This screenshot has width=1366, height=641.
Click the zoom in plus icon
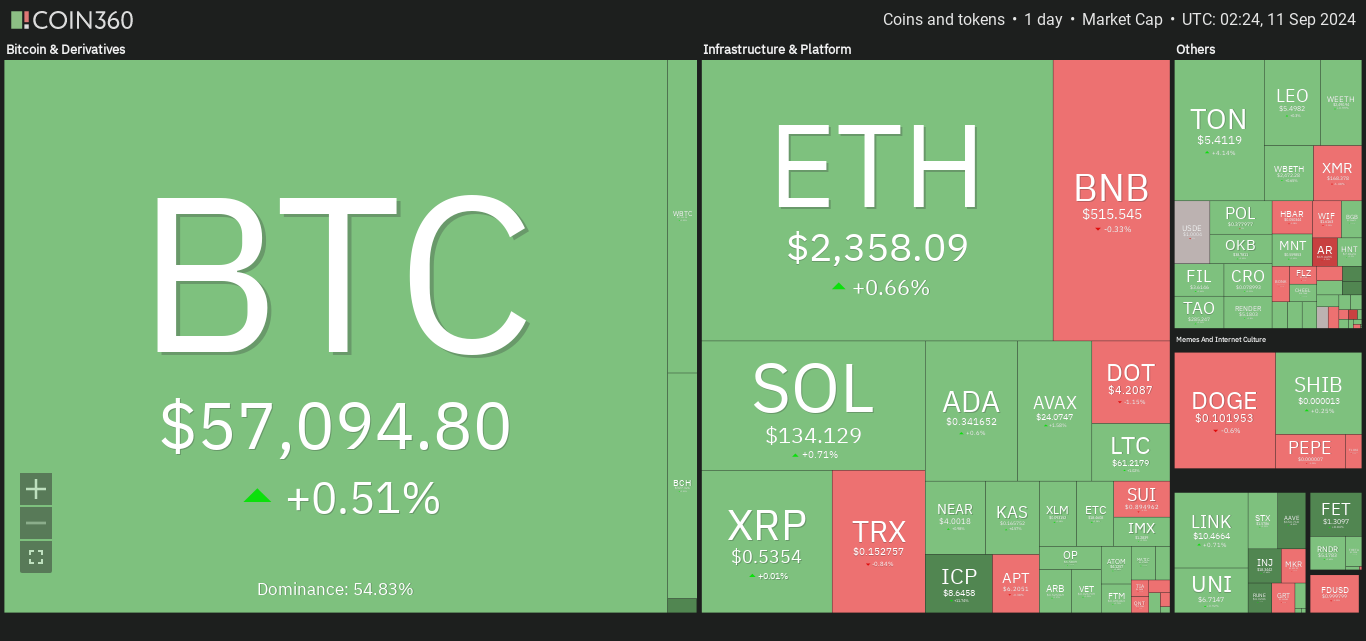pyautogui.click(x=36, y=489)
